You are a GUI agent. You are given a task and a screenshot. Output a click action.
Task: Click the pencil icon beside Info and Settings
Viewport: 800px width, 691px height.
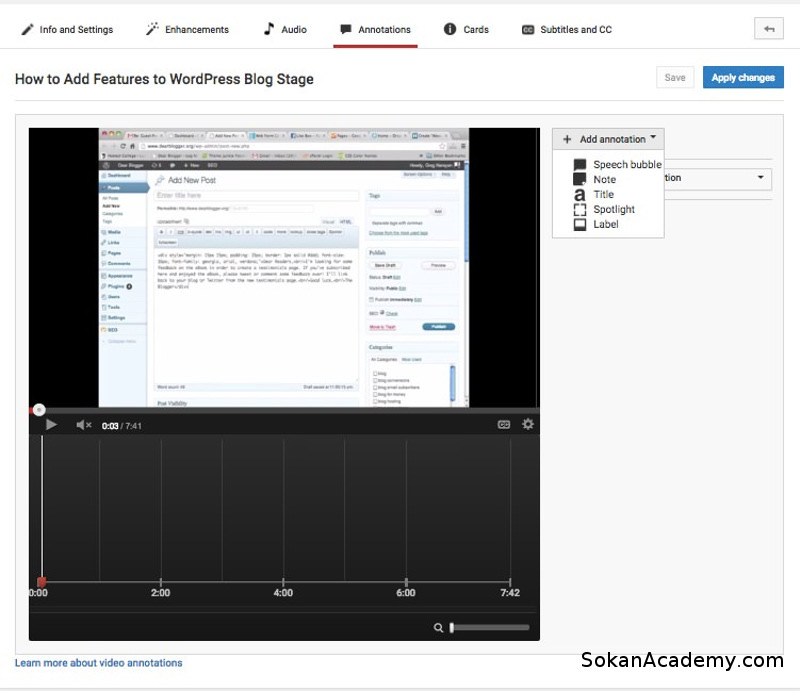click(x=27, y=30)
